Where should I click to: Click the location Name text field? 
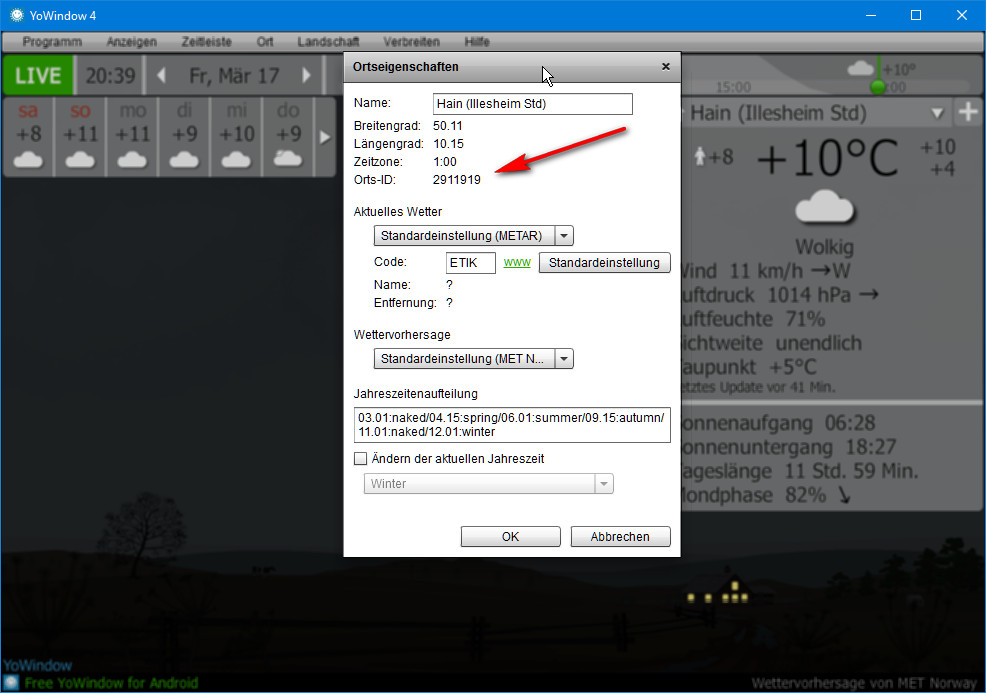tap(533, 104)
